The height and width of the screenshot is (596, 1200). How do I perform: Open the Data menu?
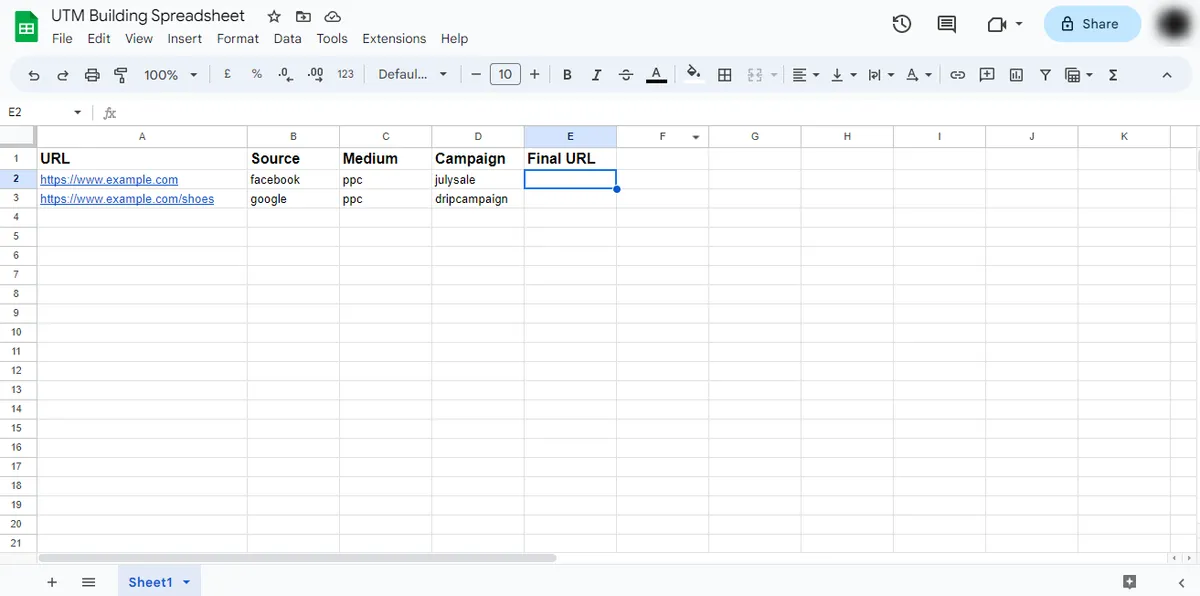pos(287,38)
